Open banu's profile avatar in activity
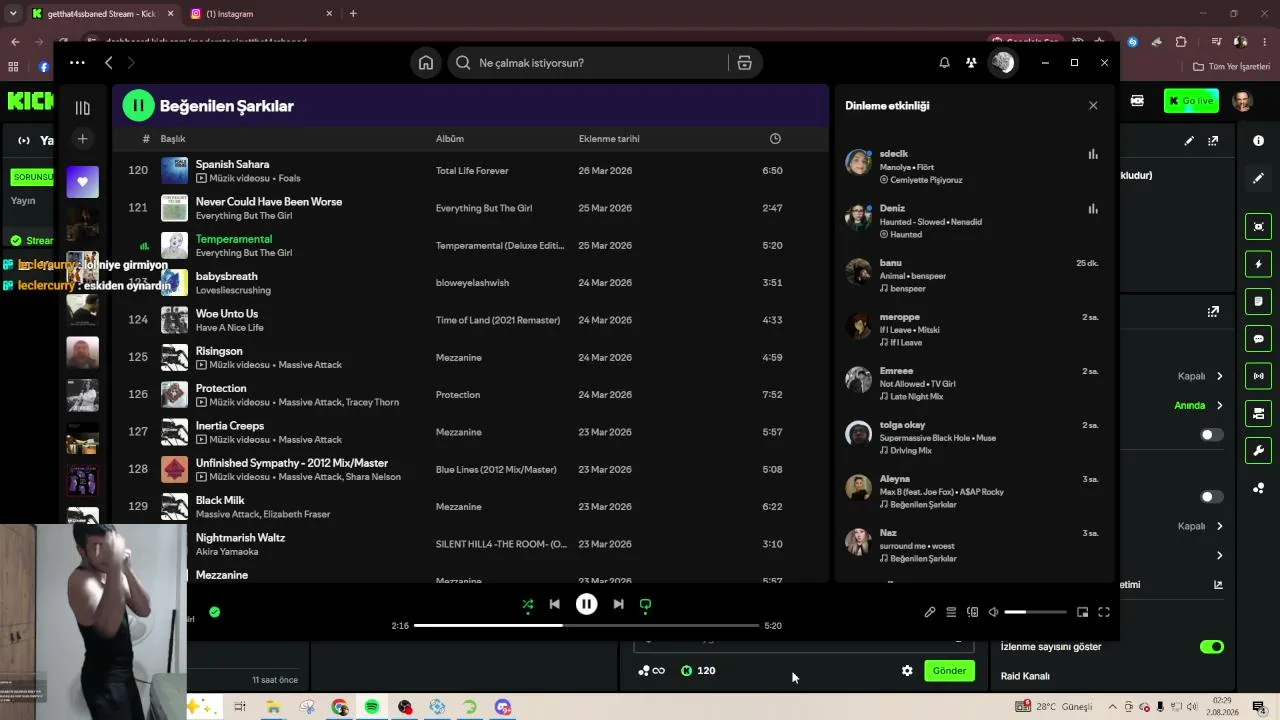Image resolution: width=1280 pixels, height=720 pixels. [859, 271]
